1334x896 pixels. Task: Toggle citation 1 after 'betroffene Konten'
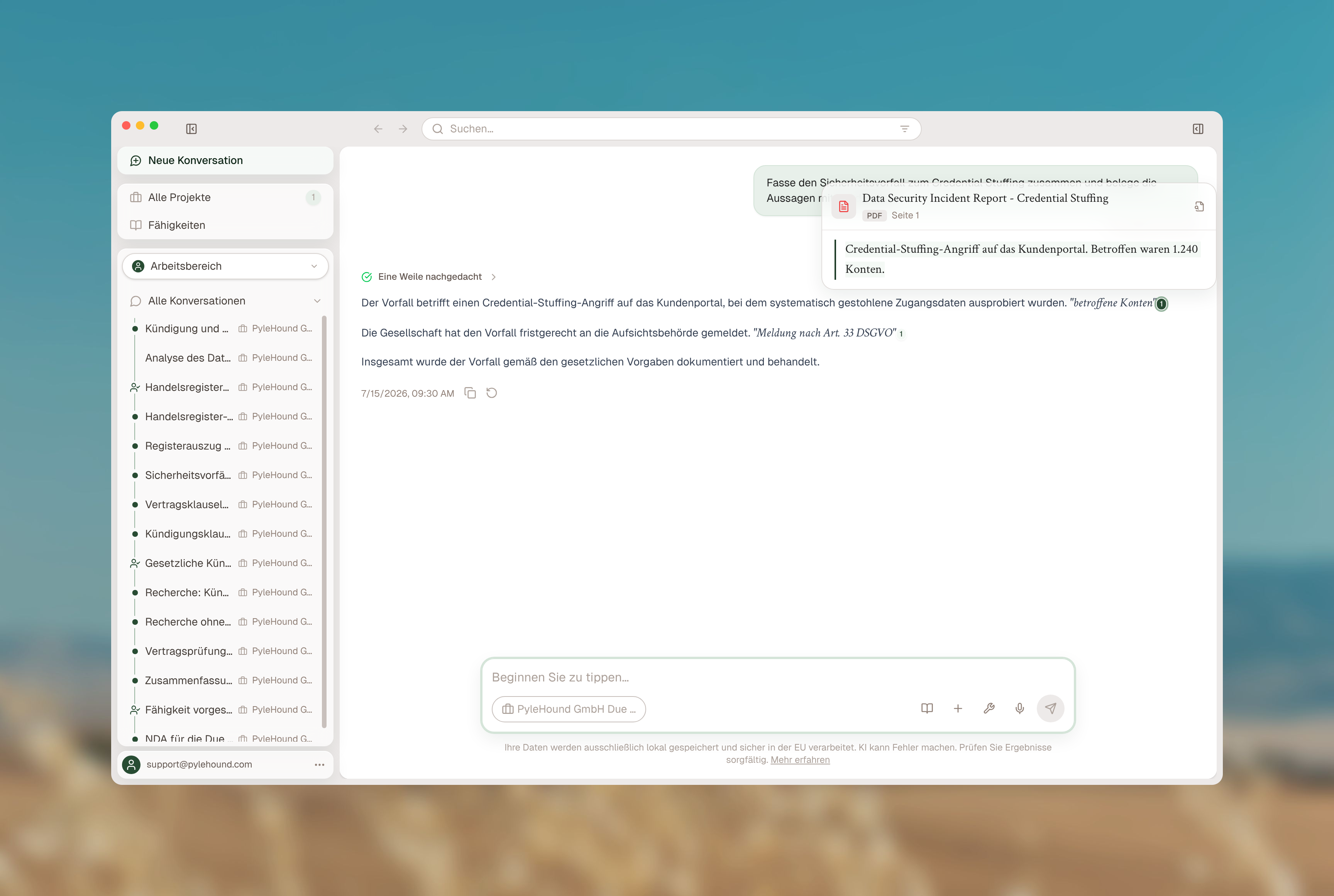pos(1161,304)
